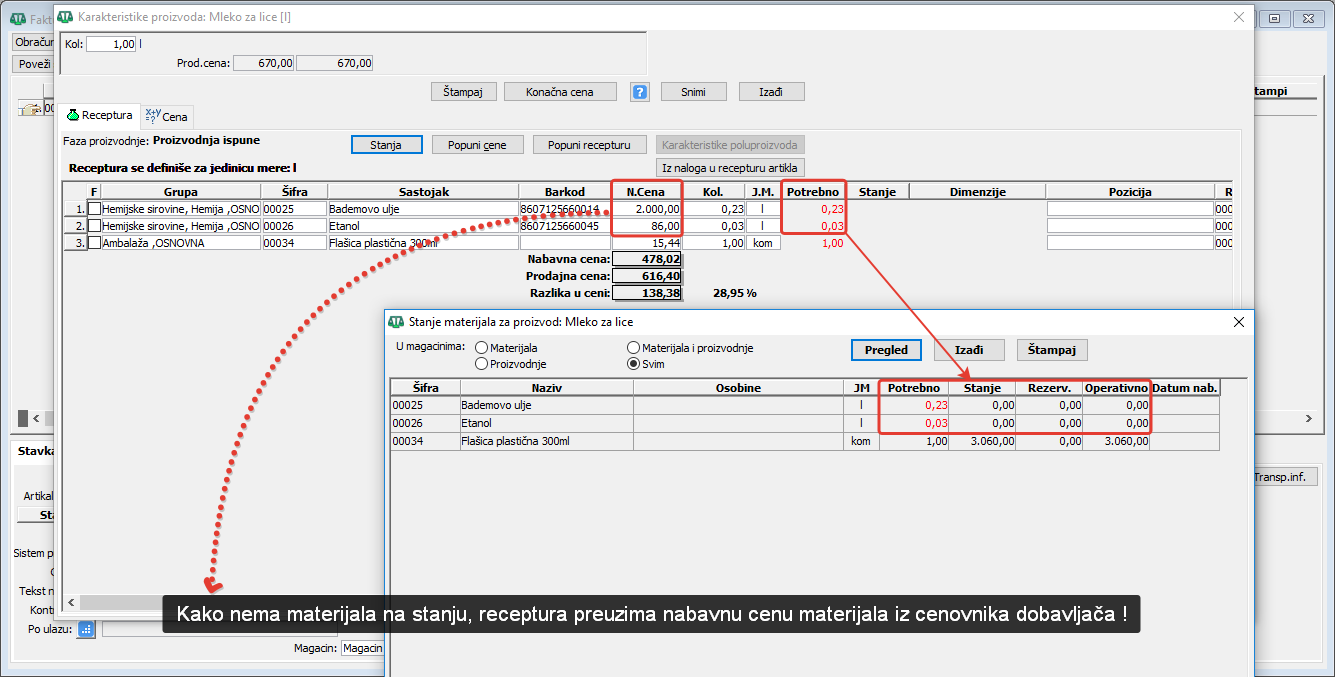The image size is (1335, 677).
Task: Click the Stanje materijala dialog title icon
Action: 396,322
